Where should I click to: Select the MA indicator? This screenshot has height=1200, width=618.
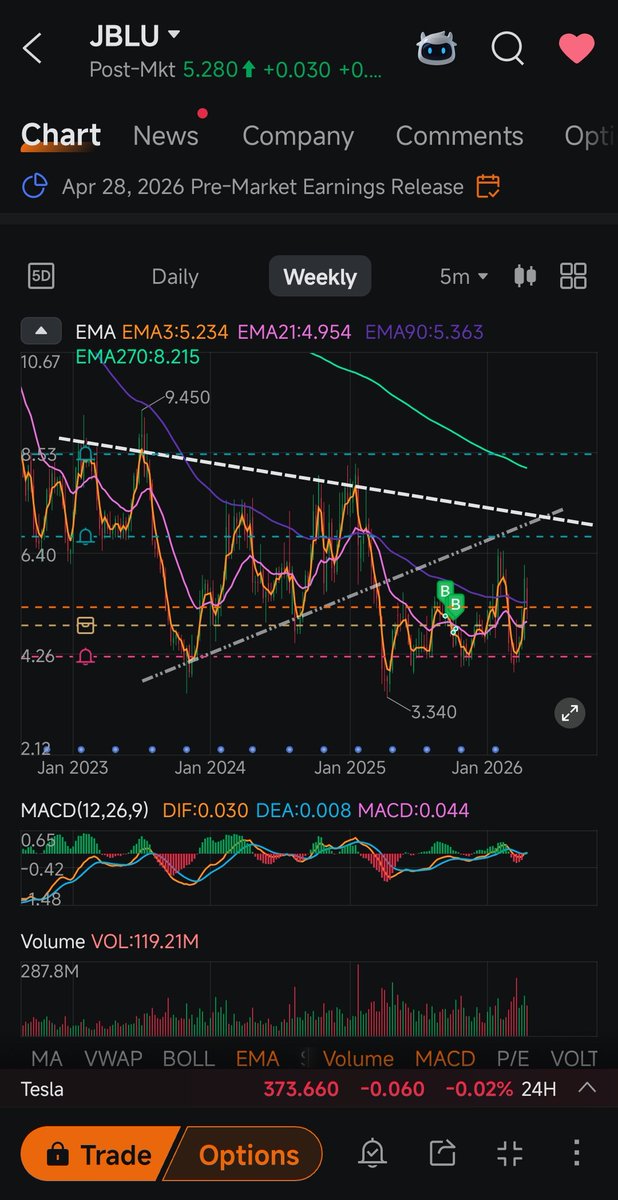[x=47, y=1058]
